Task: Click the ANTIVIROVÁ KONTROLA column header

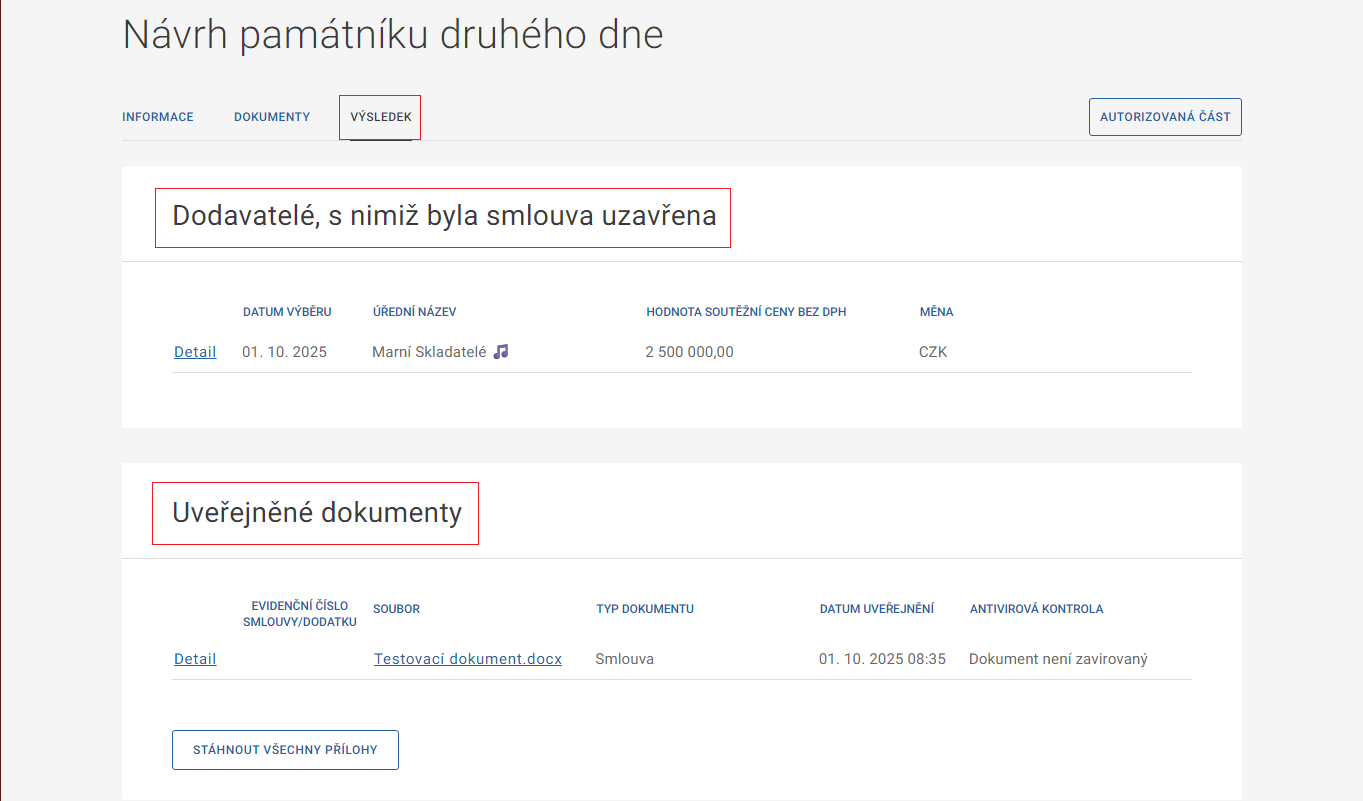Action: tap(1037, 608)
